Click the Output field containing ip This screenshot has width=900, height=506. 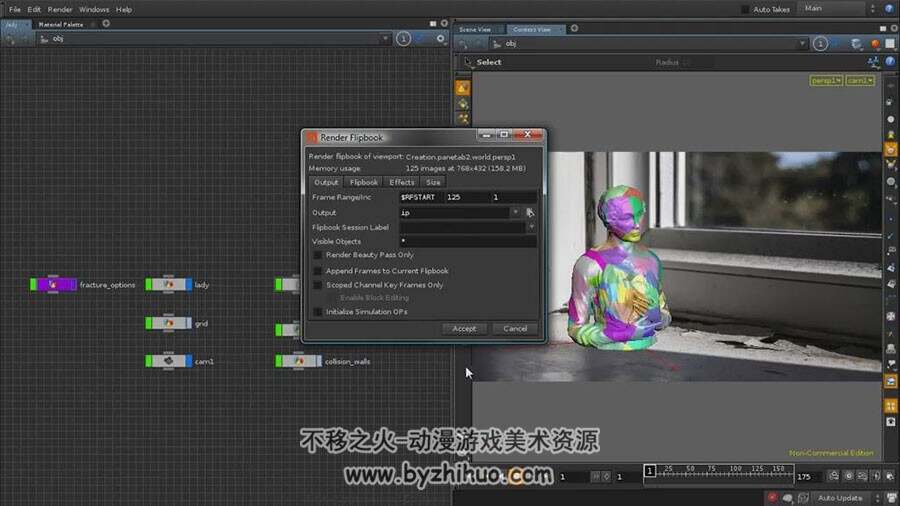coord(453,213)
